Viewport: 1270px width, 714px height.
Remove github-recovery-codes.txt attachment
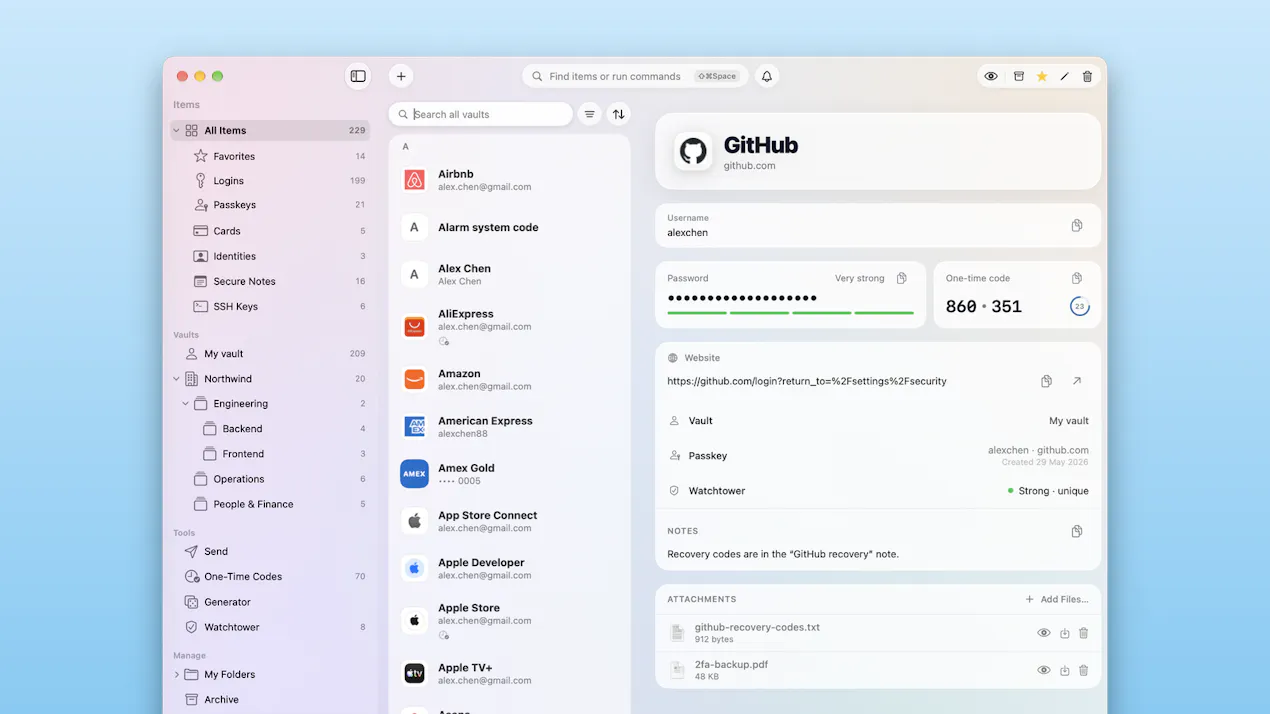coord(1083,633)
